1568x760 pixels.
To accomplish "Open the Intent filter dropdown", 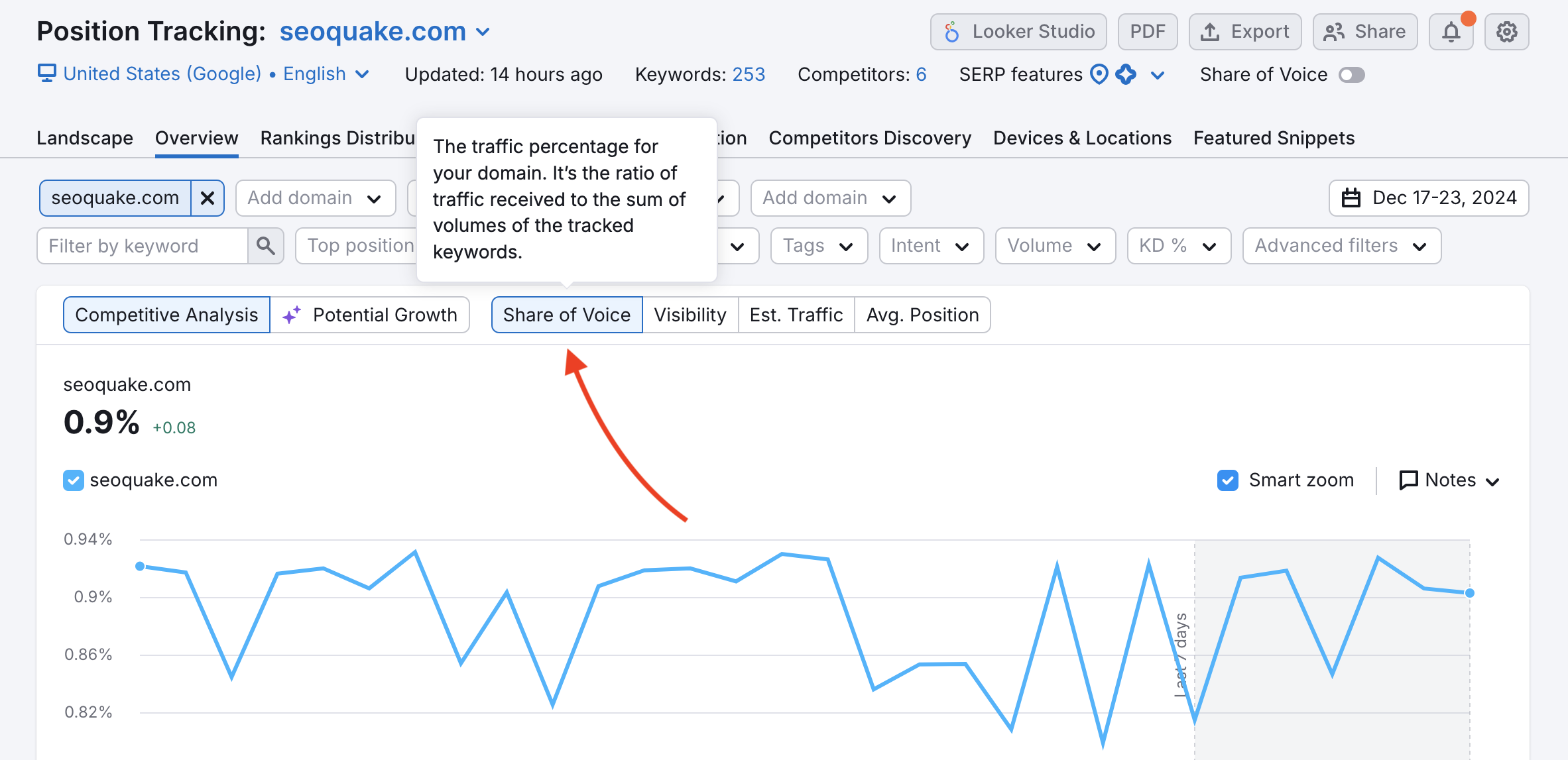I will 931,245.
